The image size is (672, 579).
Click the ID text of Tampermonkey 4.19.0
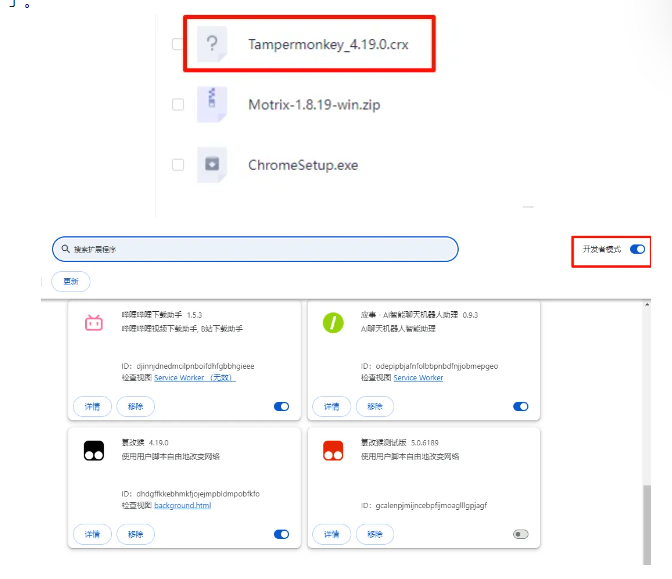pyautogui.click(x=191, y=494)
